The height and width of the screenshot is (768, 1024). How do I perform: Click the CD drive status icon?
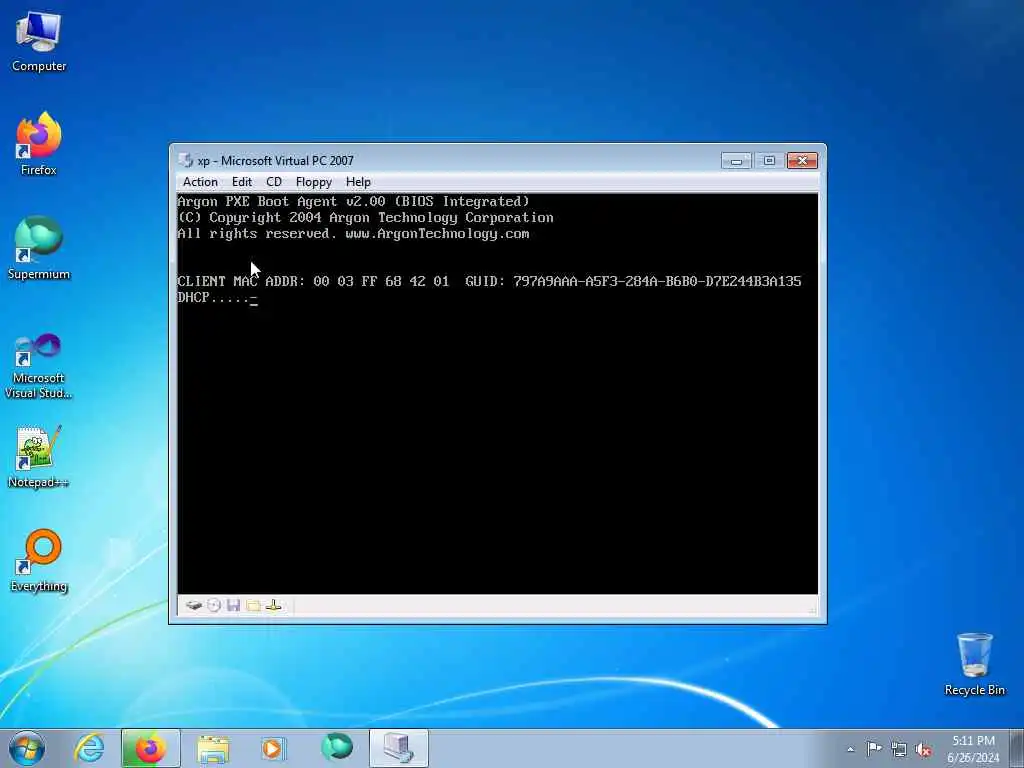pyautogui.click(x=214, y=605)
